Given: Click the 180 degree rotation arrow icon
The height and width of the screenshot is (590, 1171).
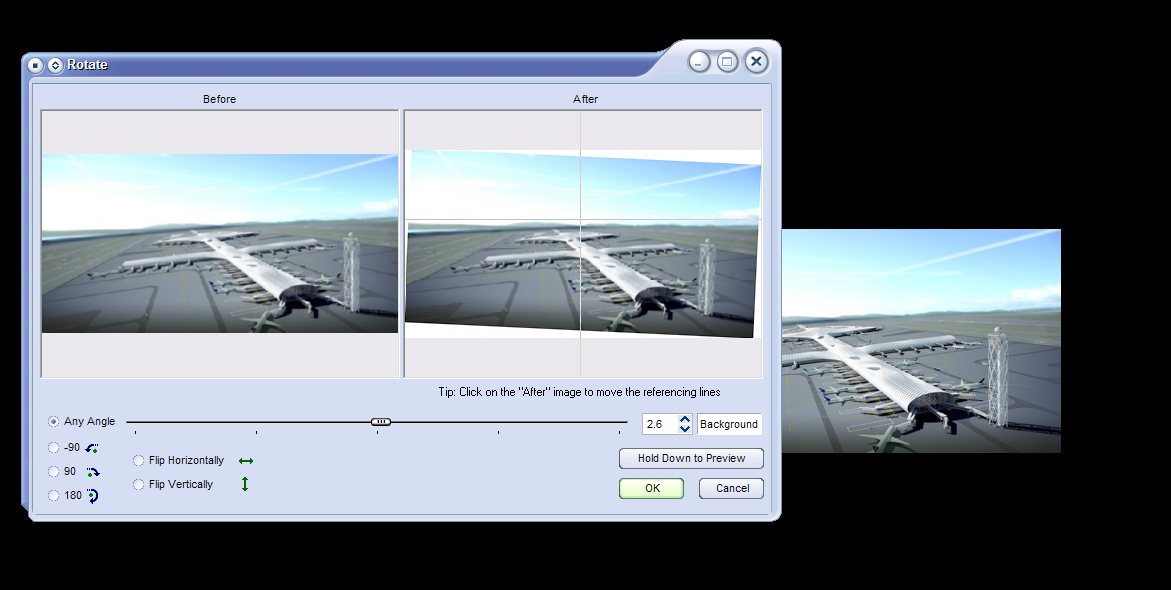Looking at the screenshot, I should pyautogui.click(x=93, y=496).
